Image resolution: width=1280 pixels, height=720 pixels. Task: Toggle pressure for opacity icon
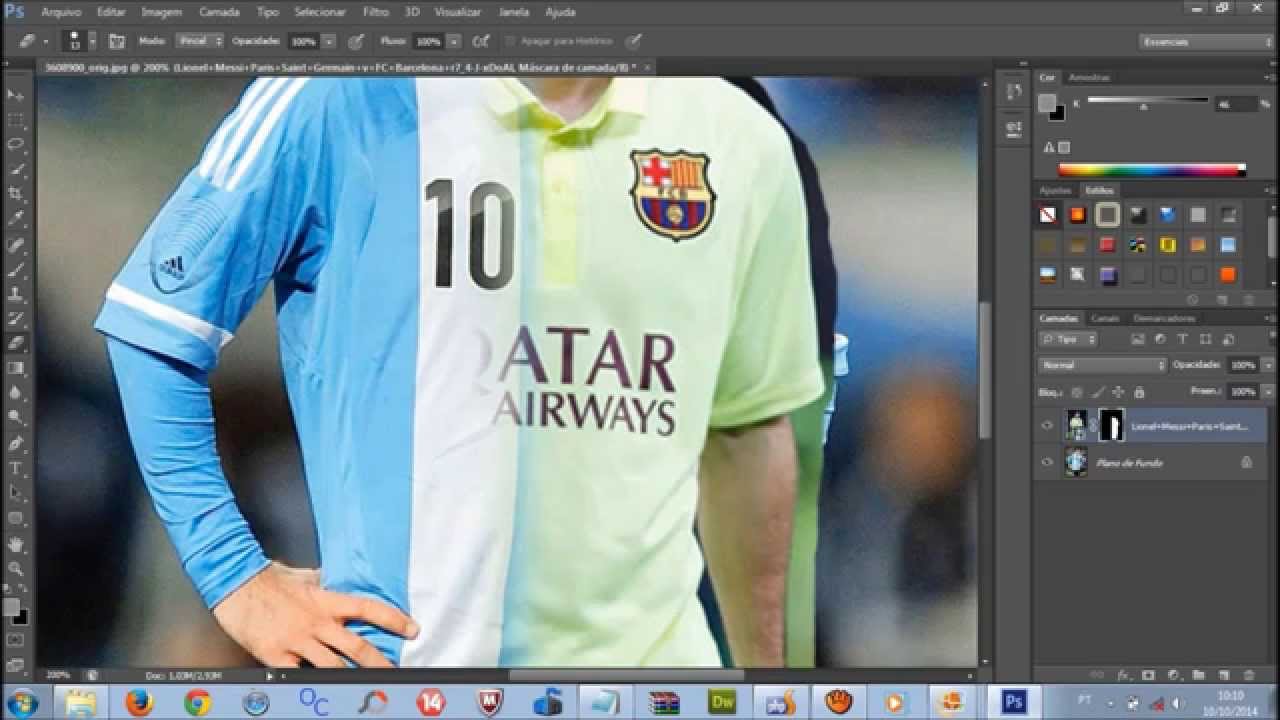[355, 42]
